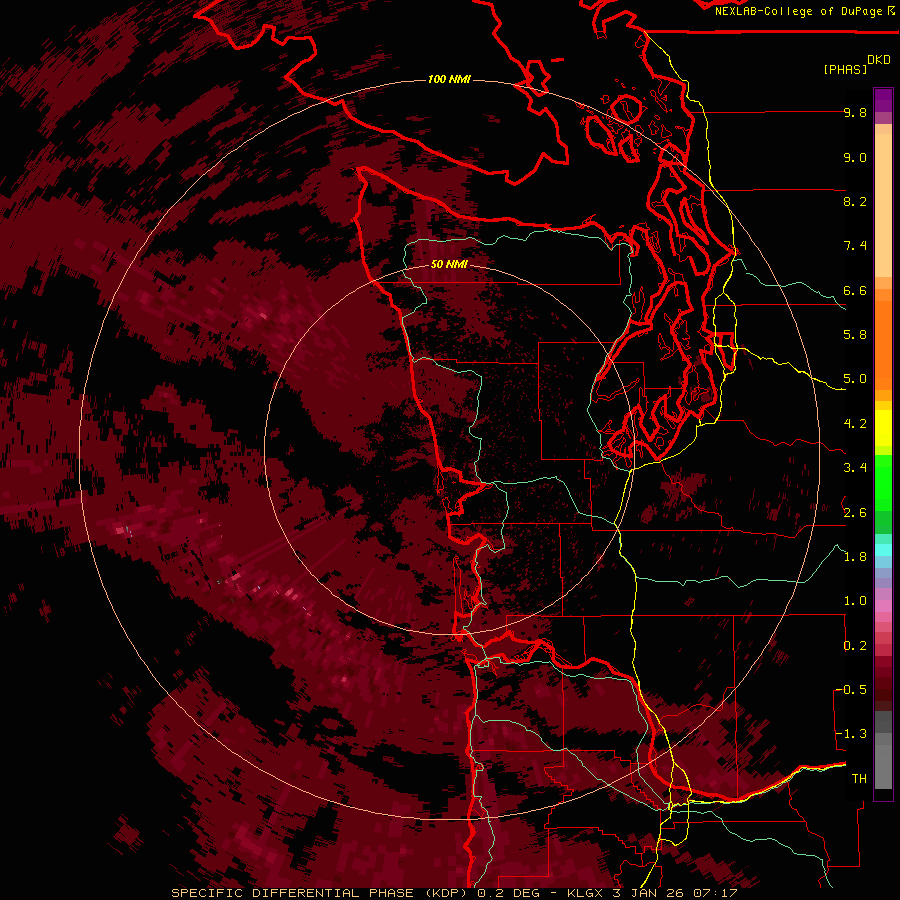
Task: Click the 9.0 legend value
Action: click(855, 157)
